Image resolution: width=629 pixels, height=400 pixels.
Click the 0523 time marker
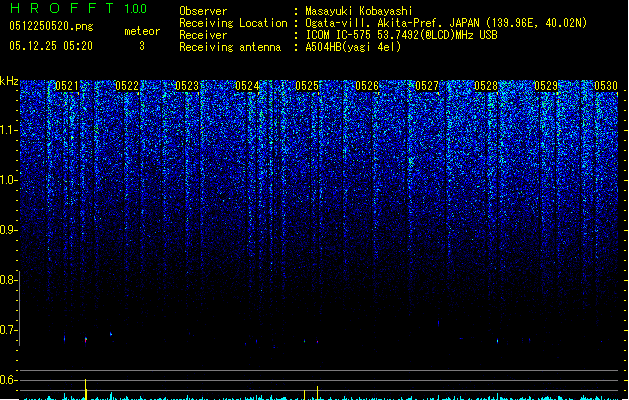(x=187, y=86)
